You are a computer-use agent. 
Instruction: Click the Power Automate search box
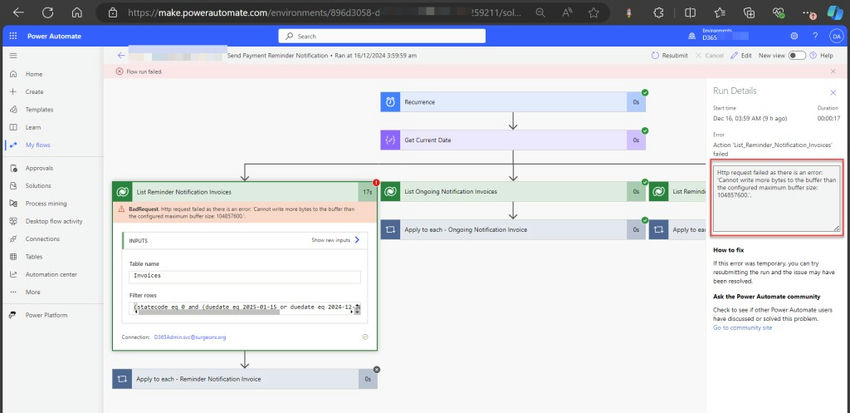[382, 36]
